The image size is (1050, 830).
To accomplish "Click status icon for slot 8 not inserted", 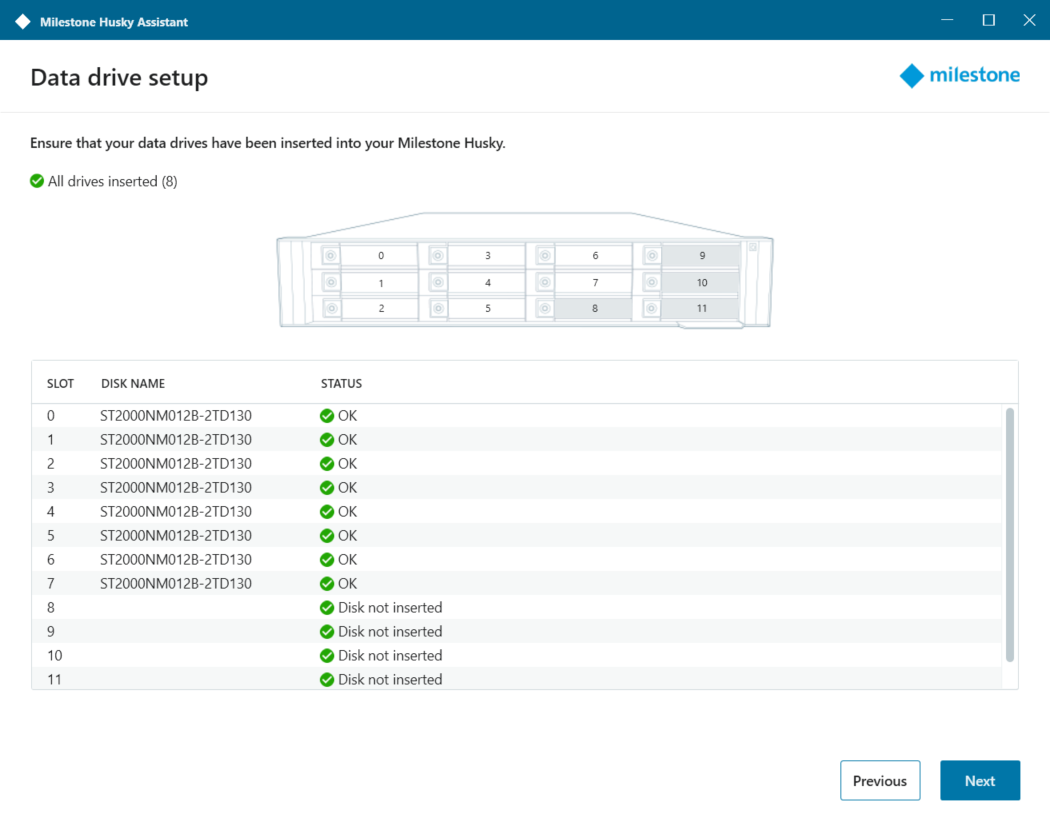I will (327, 608).
